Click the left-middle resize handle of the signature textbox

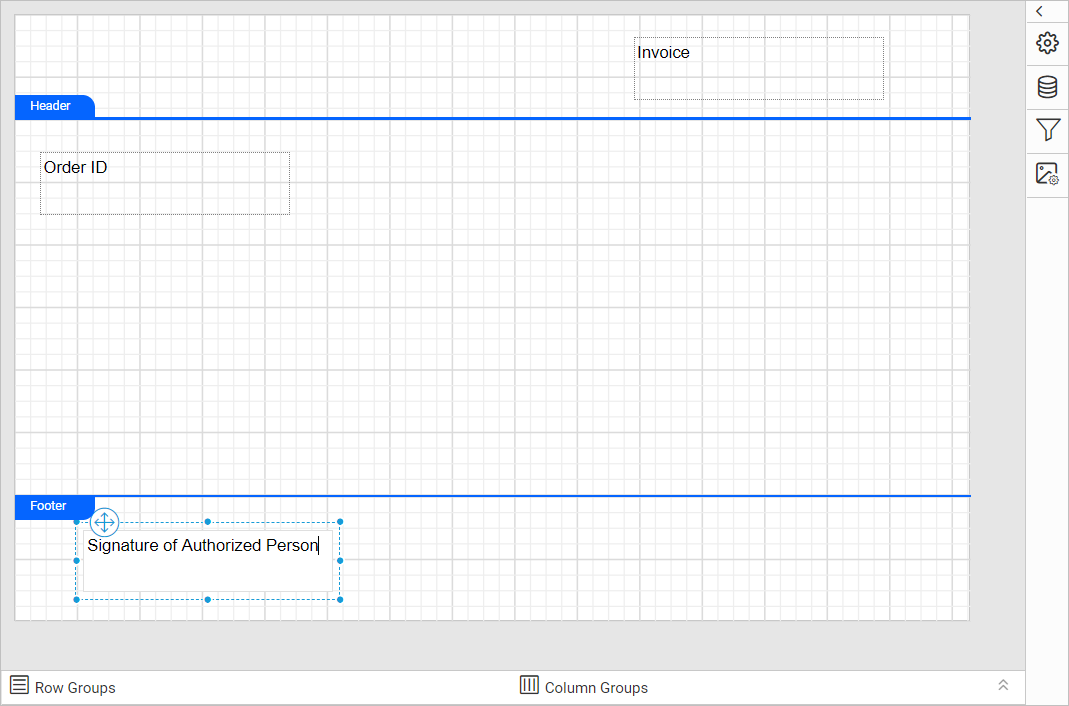[76, 560]
